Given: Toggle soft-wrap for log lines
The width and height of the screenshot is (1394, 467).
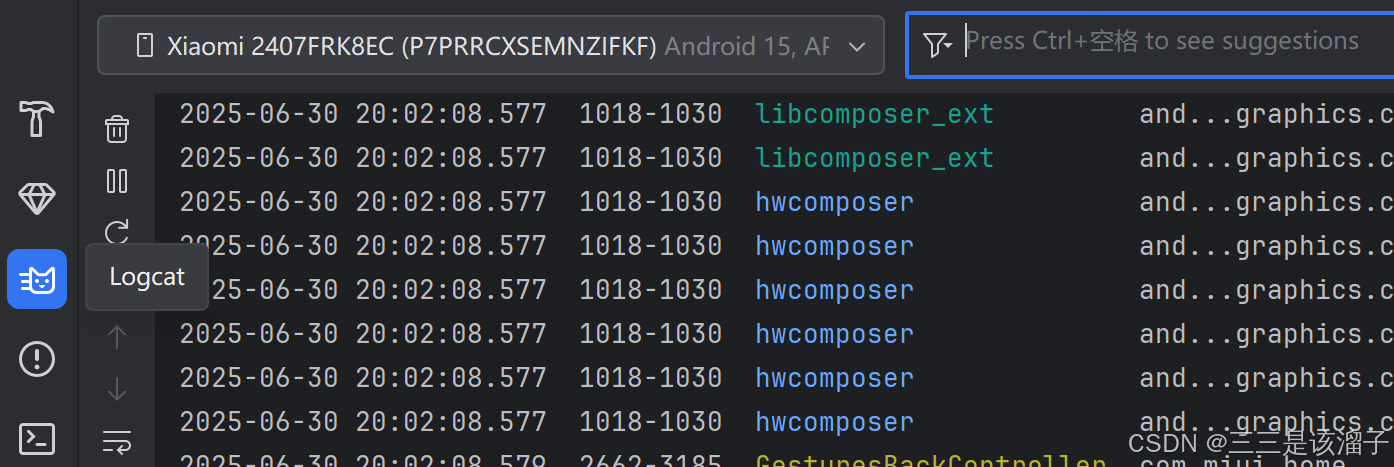Looking at the screenshot, I should click(x=117, y=442).
